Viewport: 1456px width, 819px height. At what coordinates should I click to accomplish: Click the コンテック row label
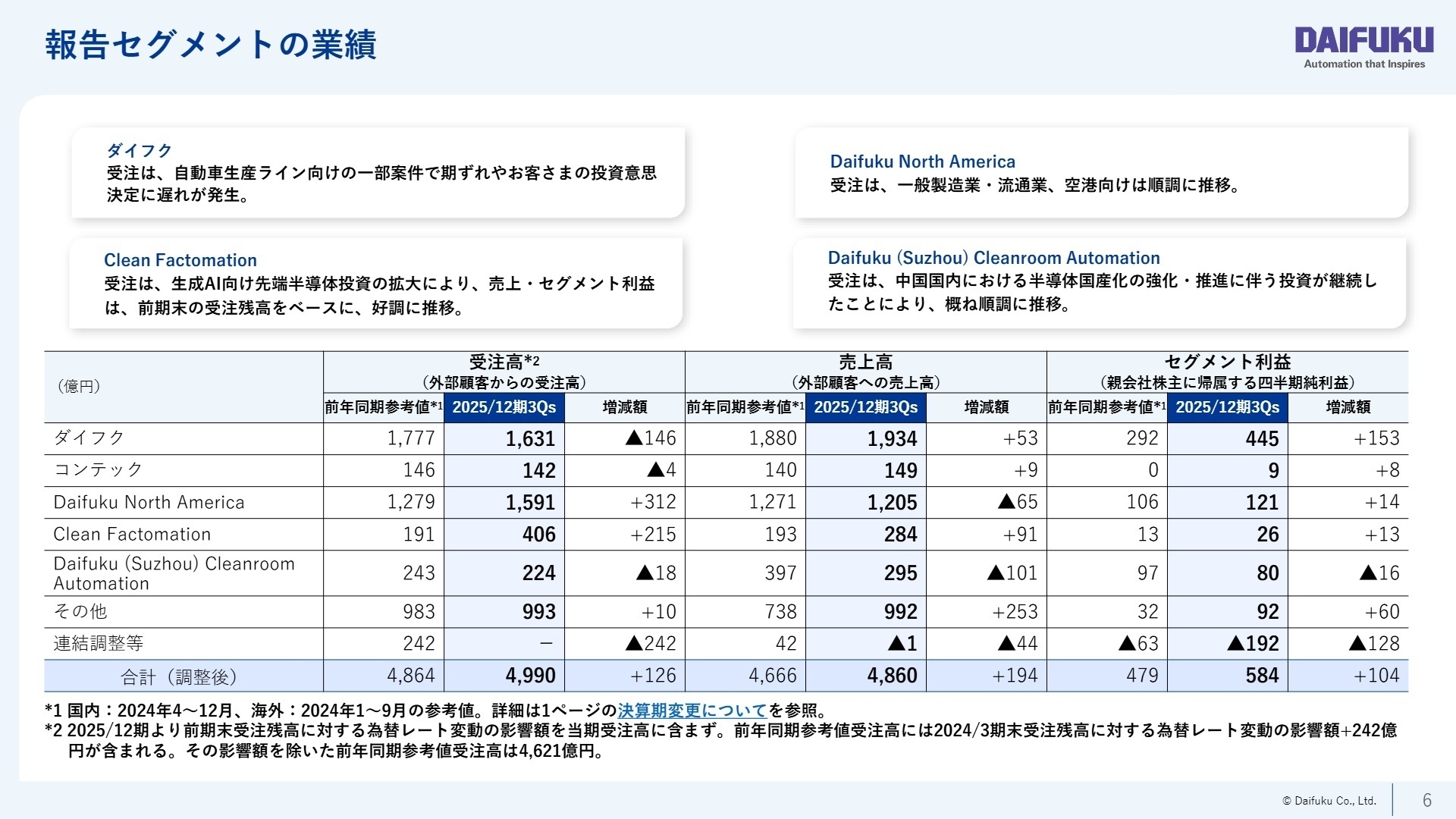click(99, 469)
